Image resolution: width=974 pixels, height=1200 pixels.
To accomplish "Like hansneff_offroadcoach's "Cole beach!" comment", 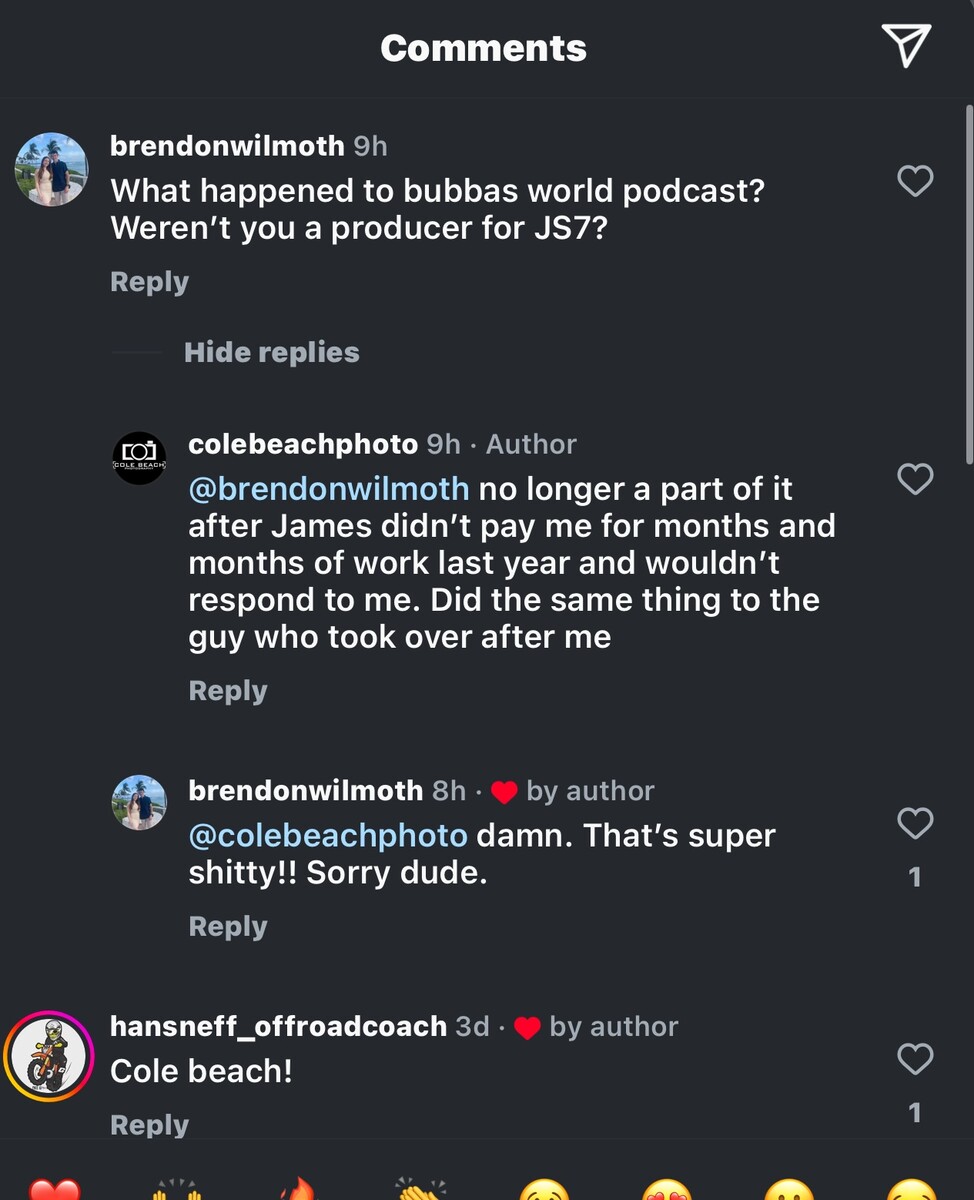I will (x=915, y=1059).
